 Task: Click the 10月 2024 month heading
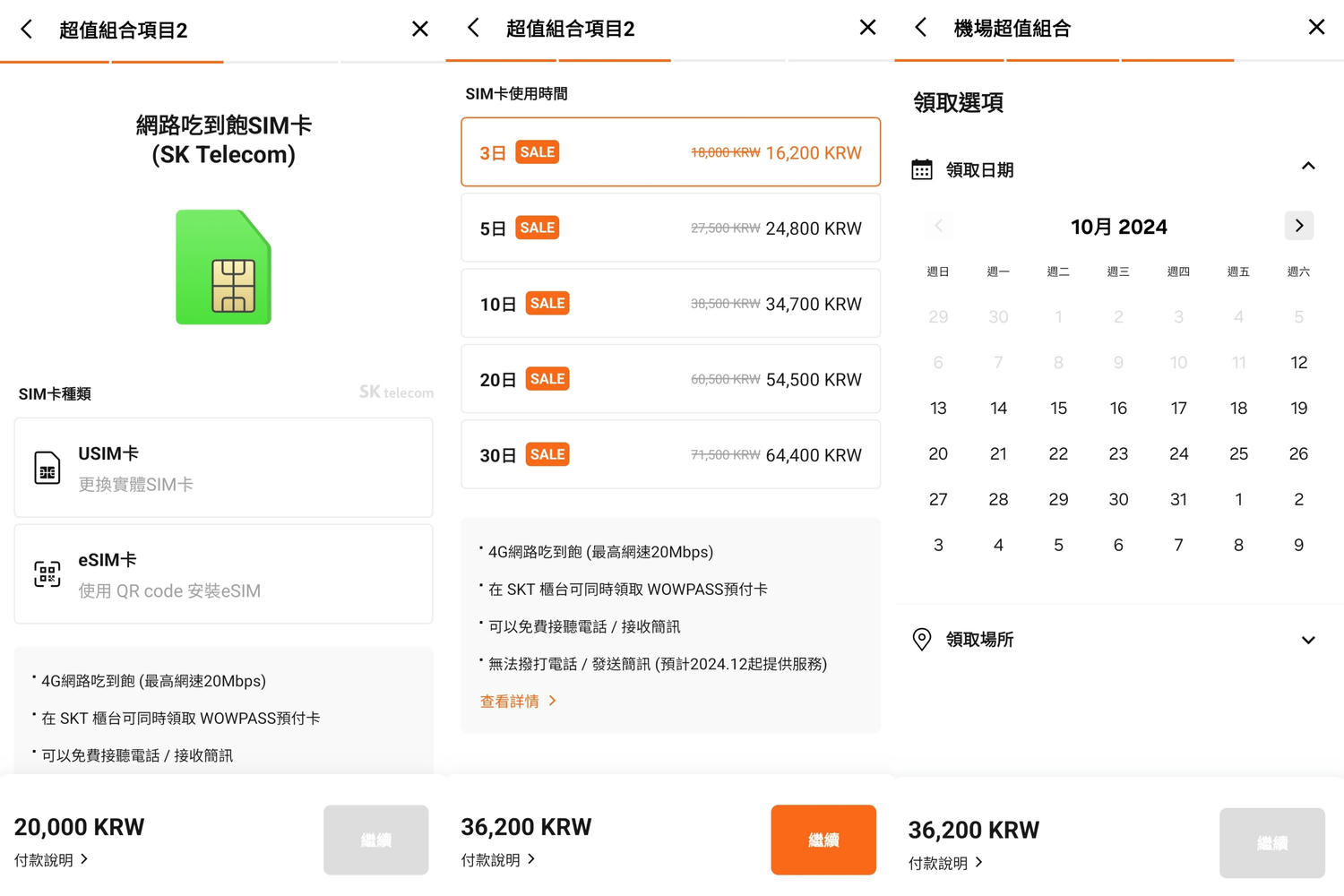tap(1118, 227)
